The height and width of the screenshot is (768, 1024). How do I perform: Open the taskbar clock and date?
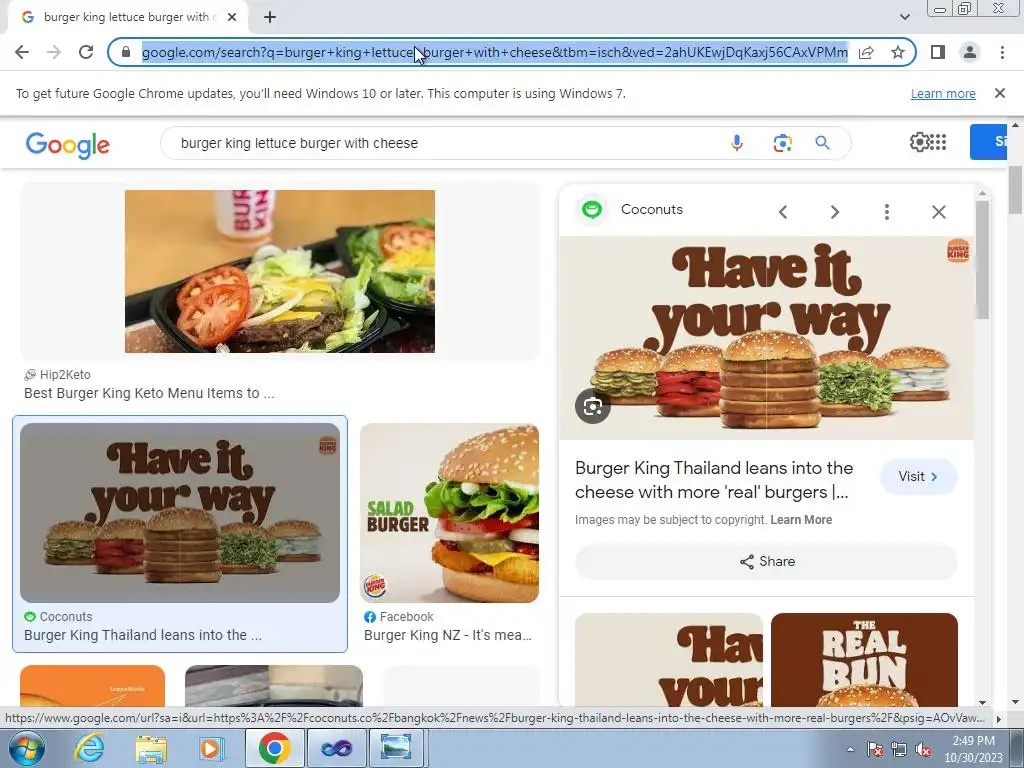coord(973,749)
